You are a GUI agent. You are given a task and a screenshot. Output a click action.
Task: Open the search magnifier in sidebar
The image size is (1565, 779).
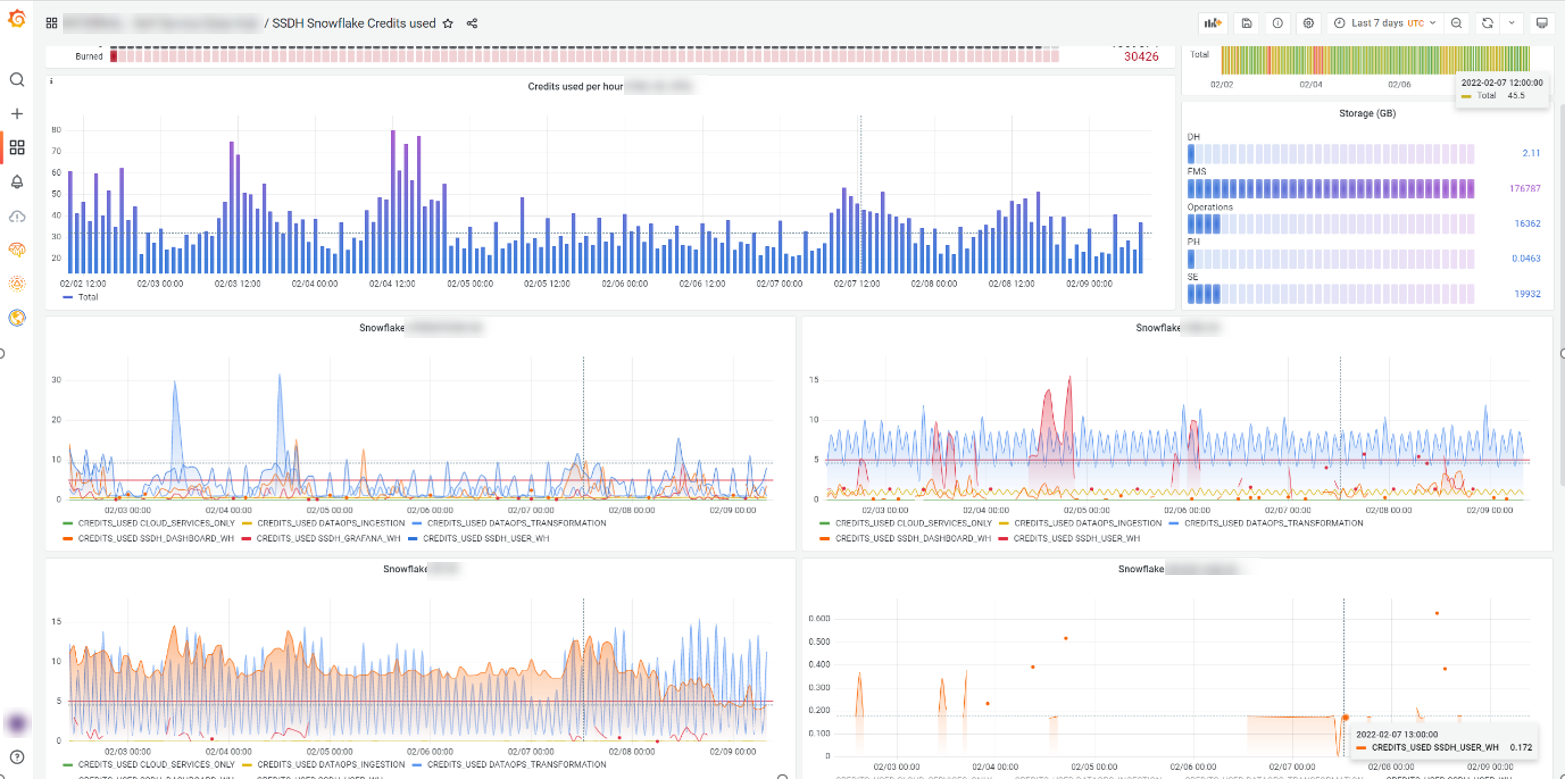(17, 80)
